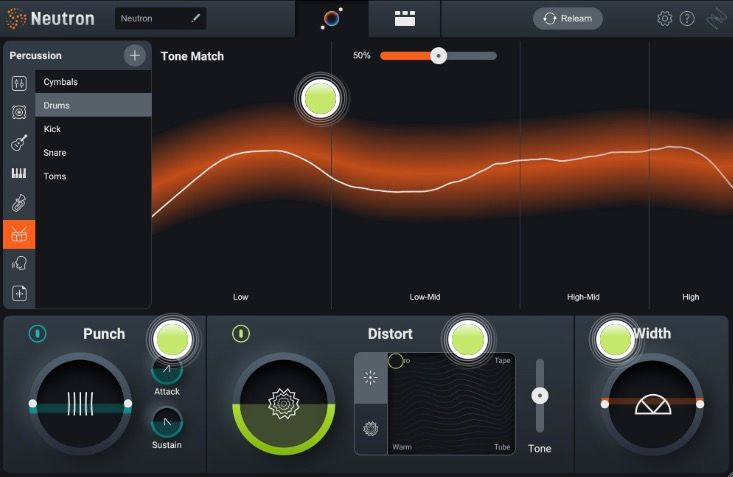Switch to the Detailed modules view tab
The width and height of the screenshot is (733, 477).
click(404, 19)
